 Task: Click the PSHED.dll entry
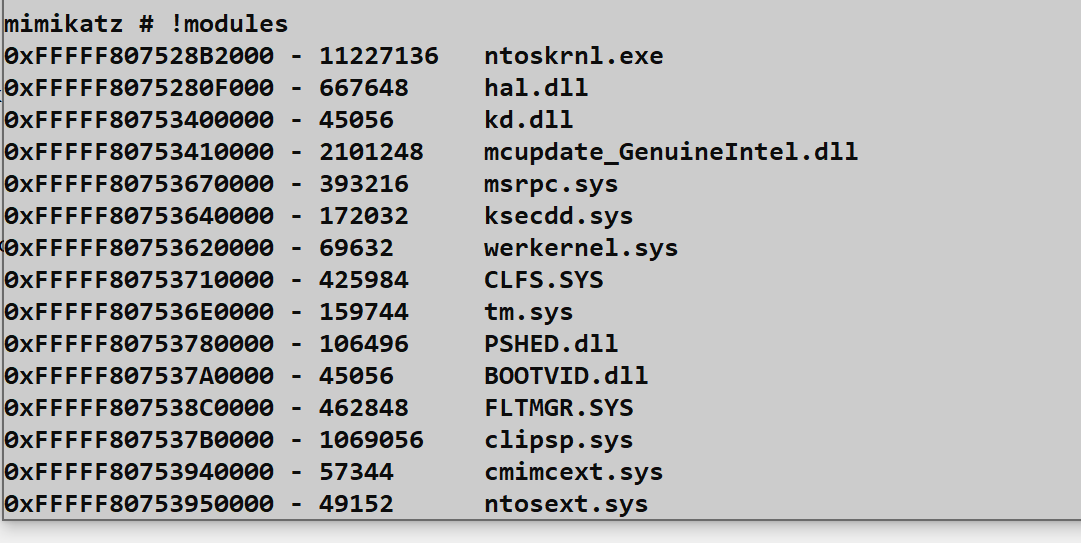point(551,344)
